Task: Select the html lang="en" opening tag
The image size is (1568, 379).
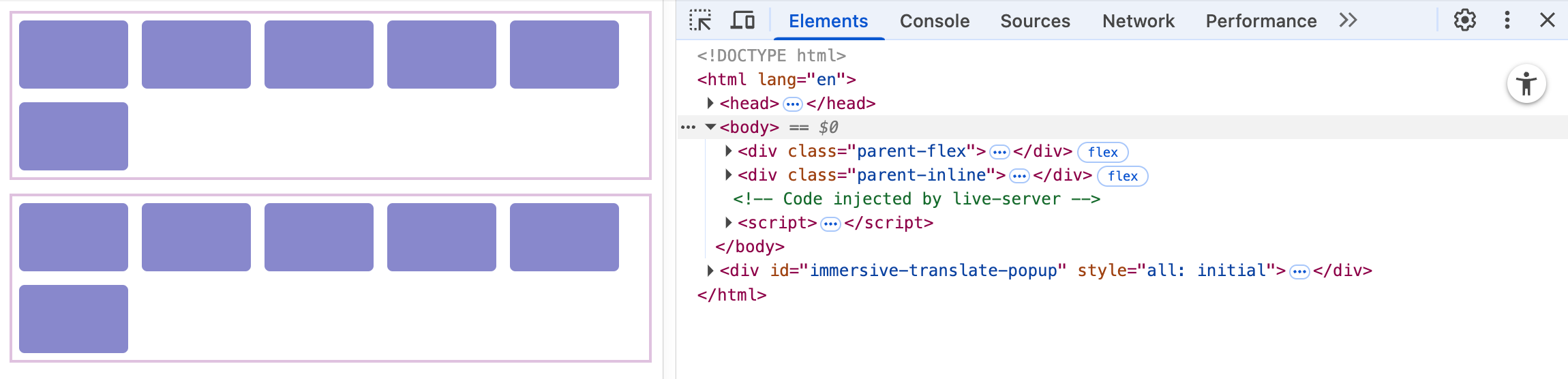Action: [x=777, y=79]
